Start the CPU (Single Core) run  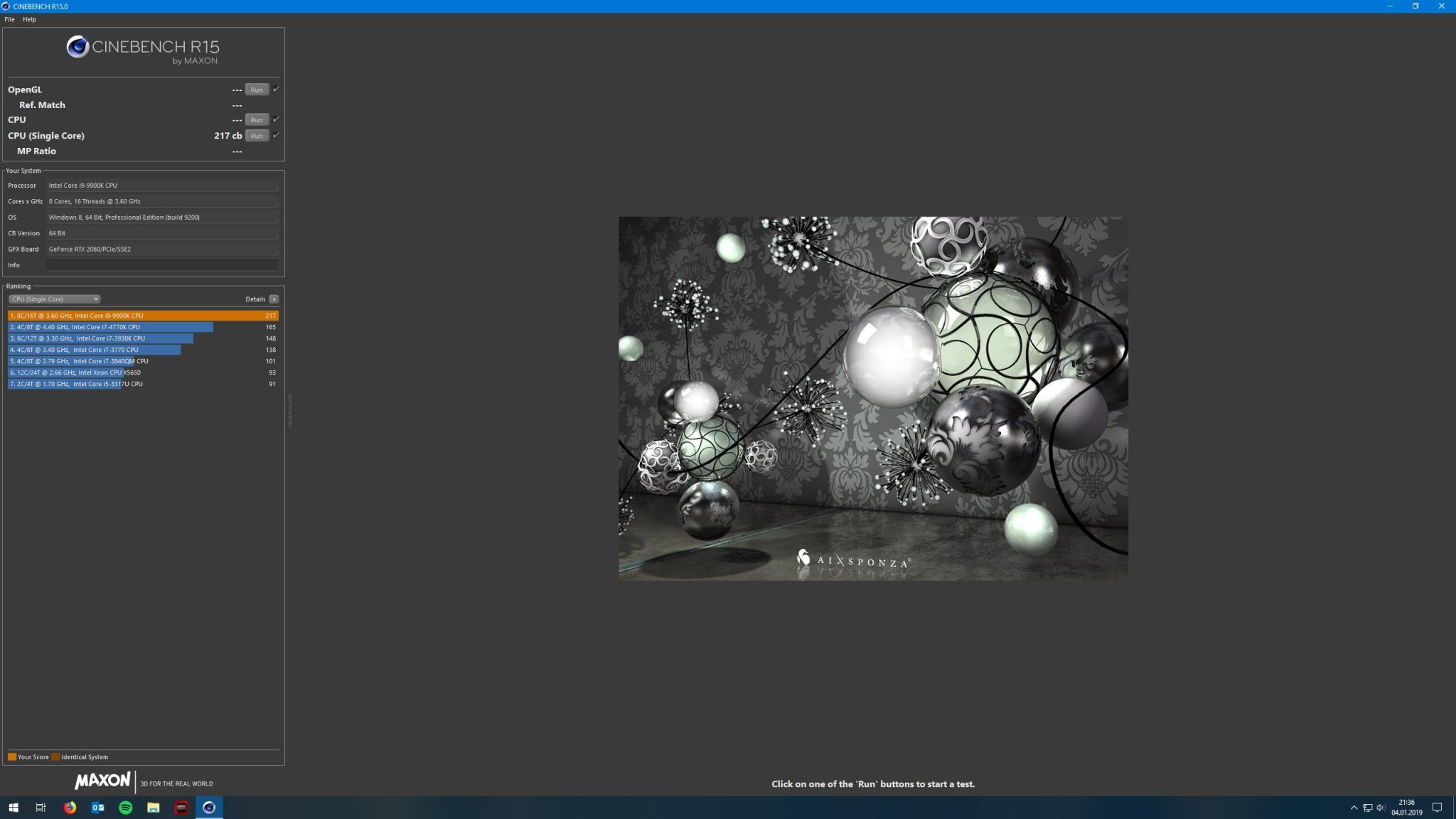click(257, 135)
